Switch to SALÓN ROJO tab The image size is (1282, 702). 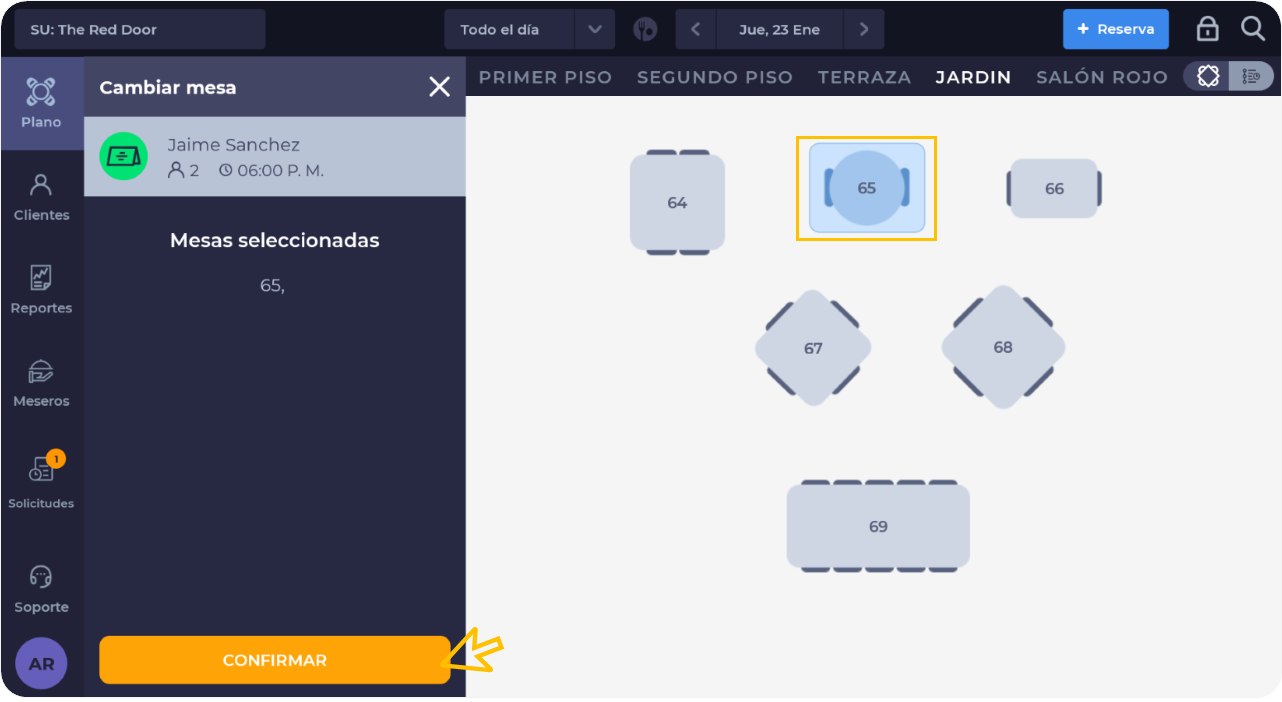[x=1102, y=77]
